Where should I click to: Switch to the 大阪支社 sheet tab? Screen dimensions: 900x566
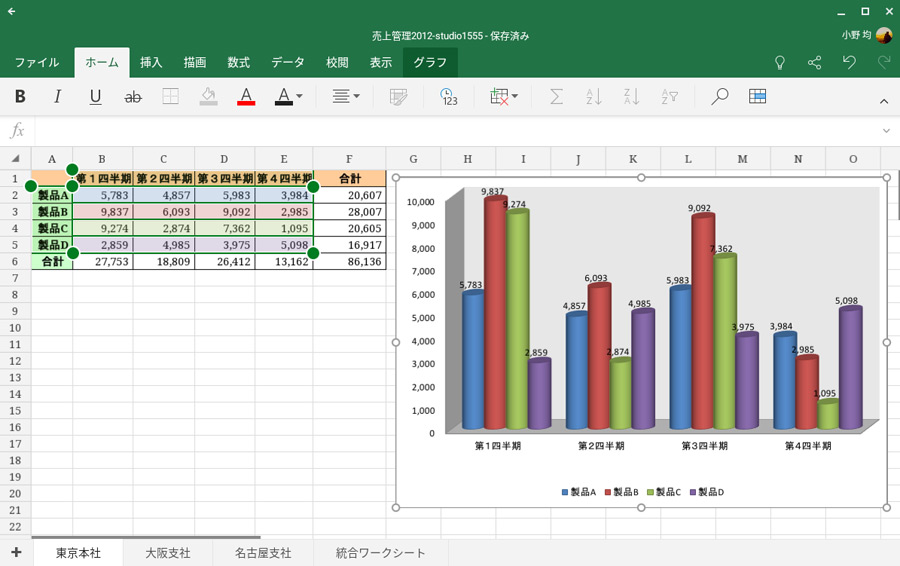(x=168, y=553)
